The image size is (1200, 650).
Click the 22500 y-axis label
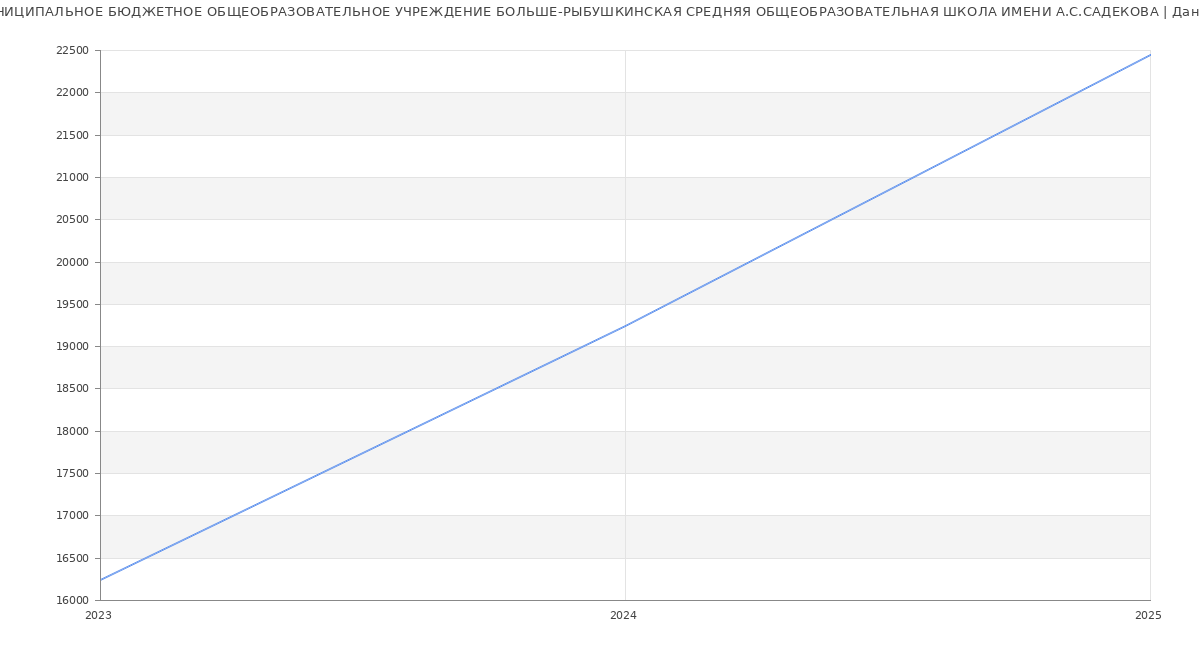coord(72,51)
